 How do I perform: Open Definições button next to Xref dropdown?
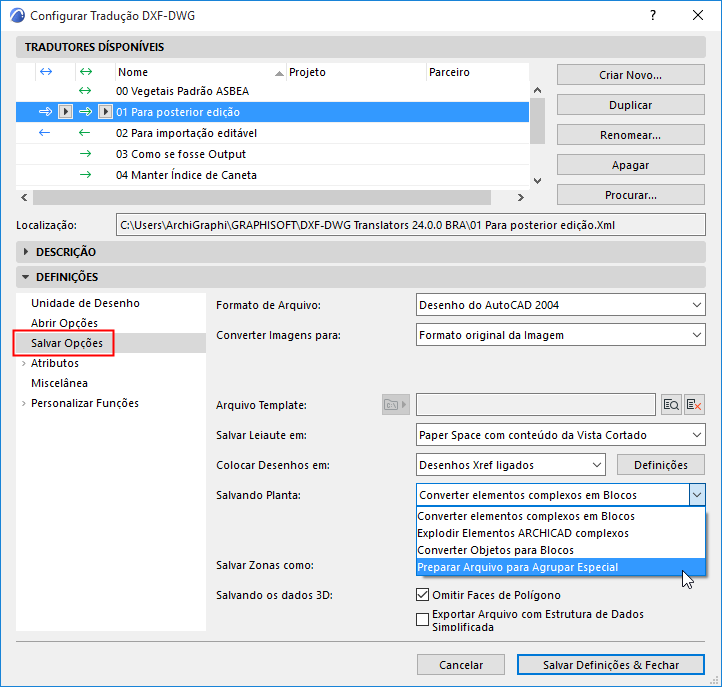661,465
